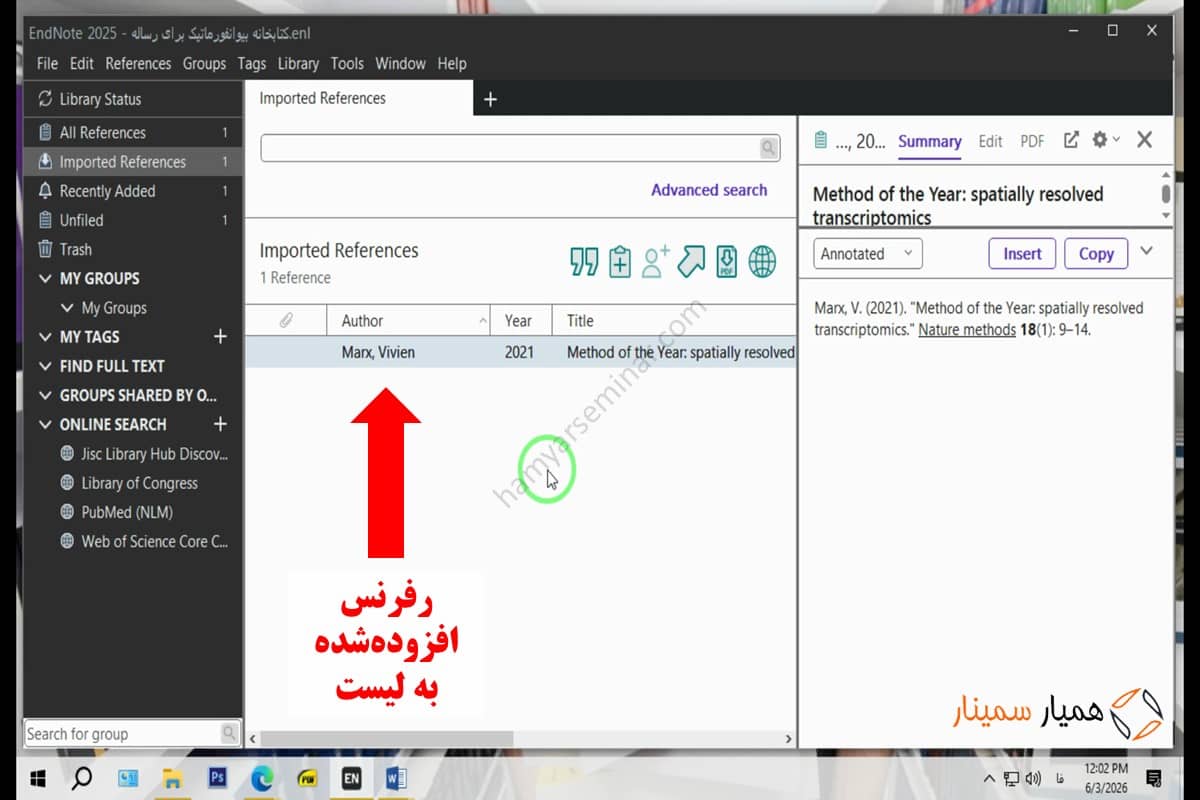Add a new tag with the MY TAGS plus
Viewport: 1200px width, 800px height.
click(x=221, y=337)
